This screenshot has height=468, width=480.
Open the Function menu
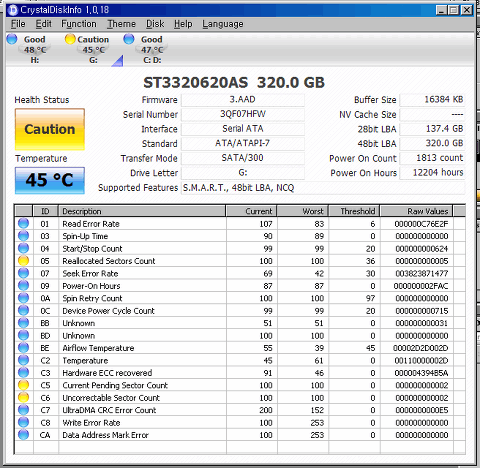79,24
